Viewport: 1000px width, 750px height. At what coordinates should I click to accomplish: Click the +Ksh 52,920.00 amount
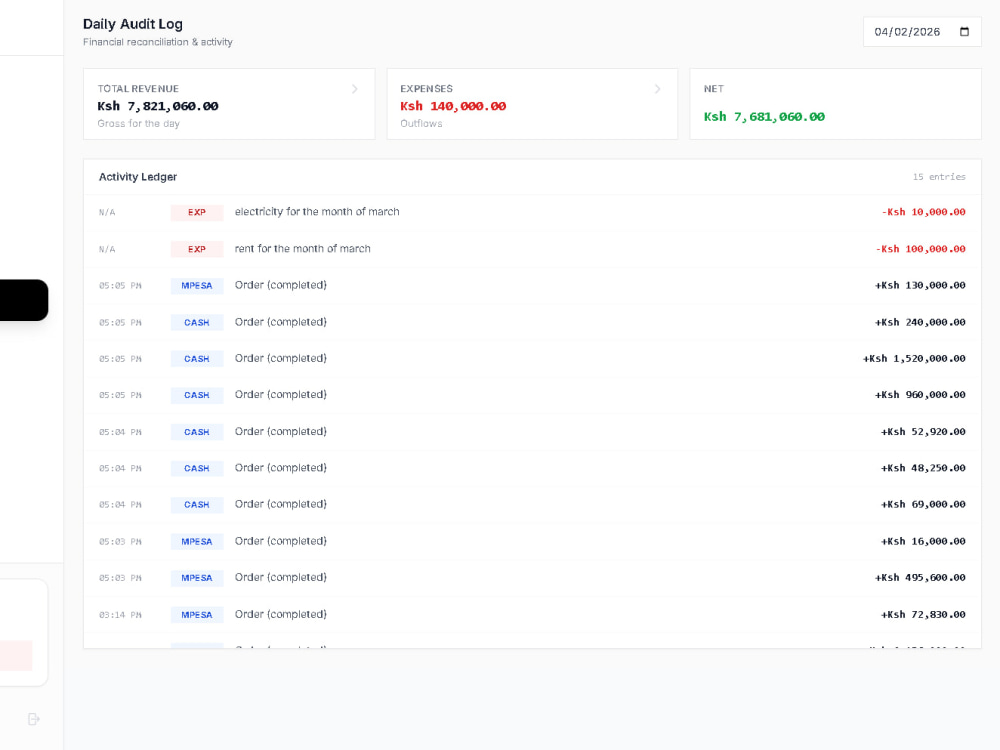(x=923, y=432)
